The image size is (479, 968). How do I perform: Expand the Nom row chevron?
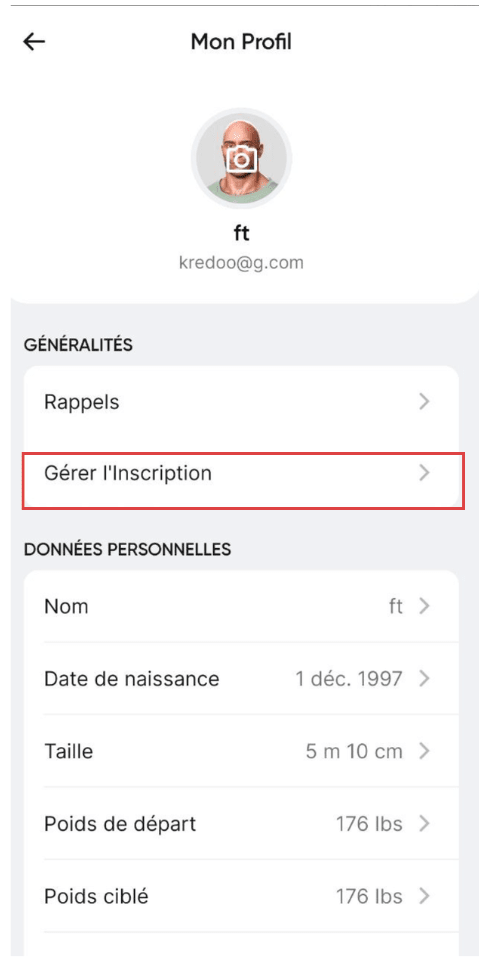424,606
